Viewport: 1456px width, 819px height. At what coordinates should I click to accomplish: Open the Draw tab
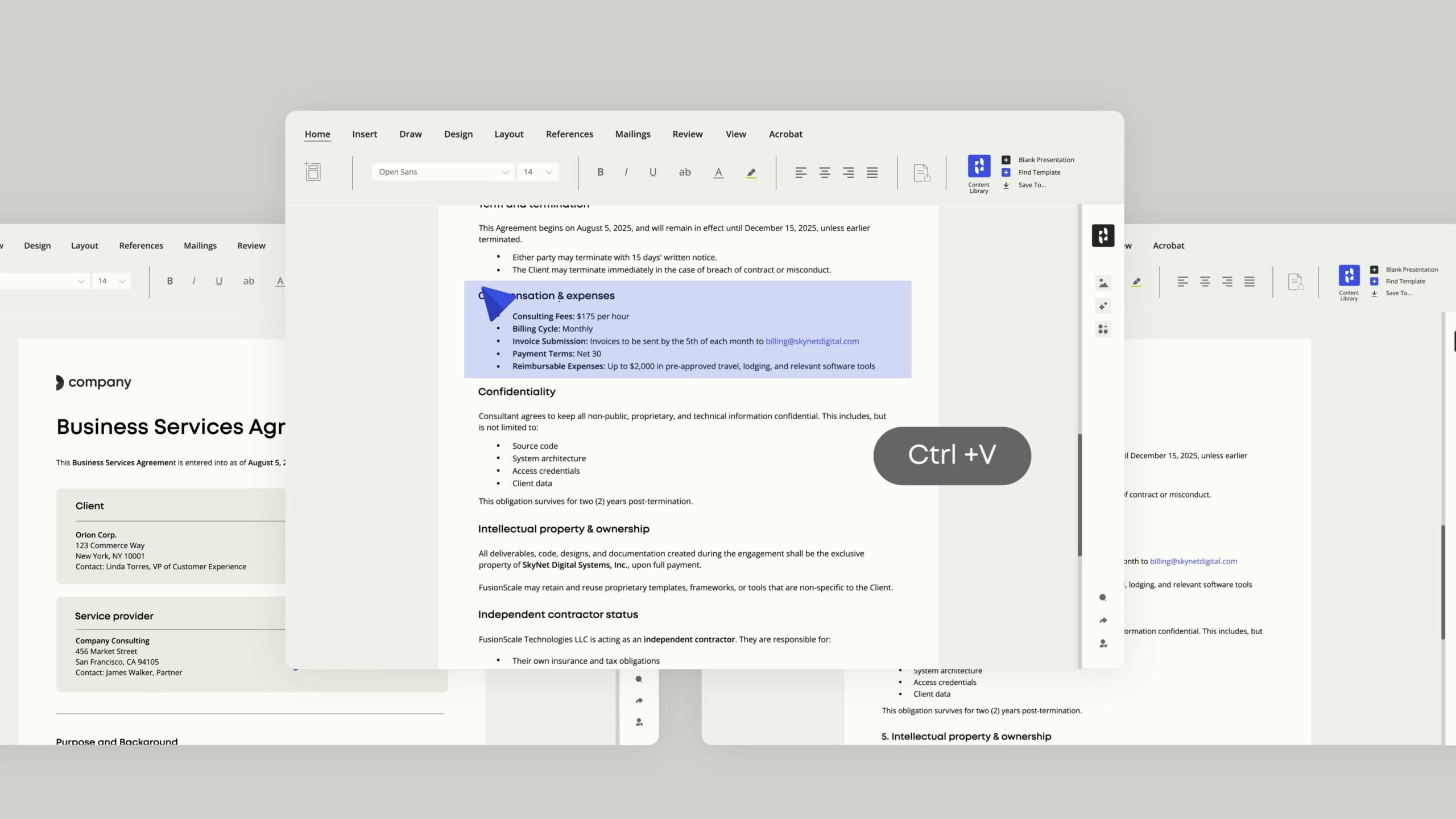[411, 134]
